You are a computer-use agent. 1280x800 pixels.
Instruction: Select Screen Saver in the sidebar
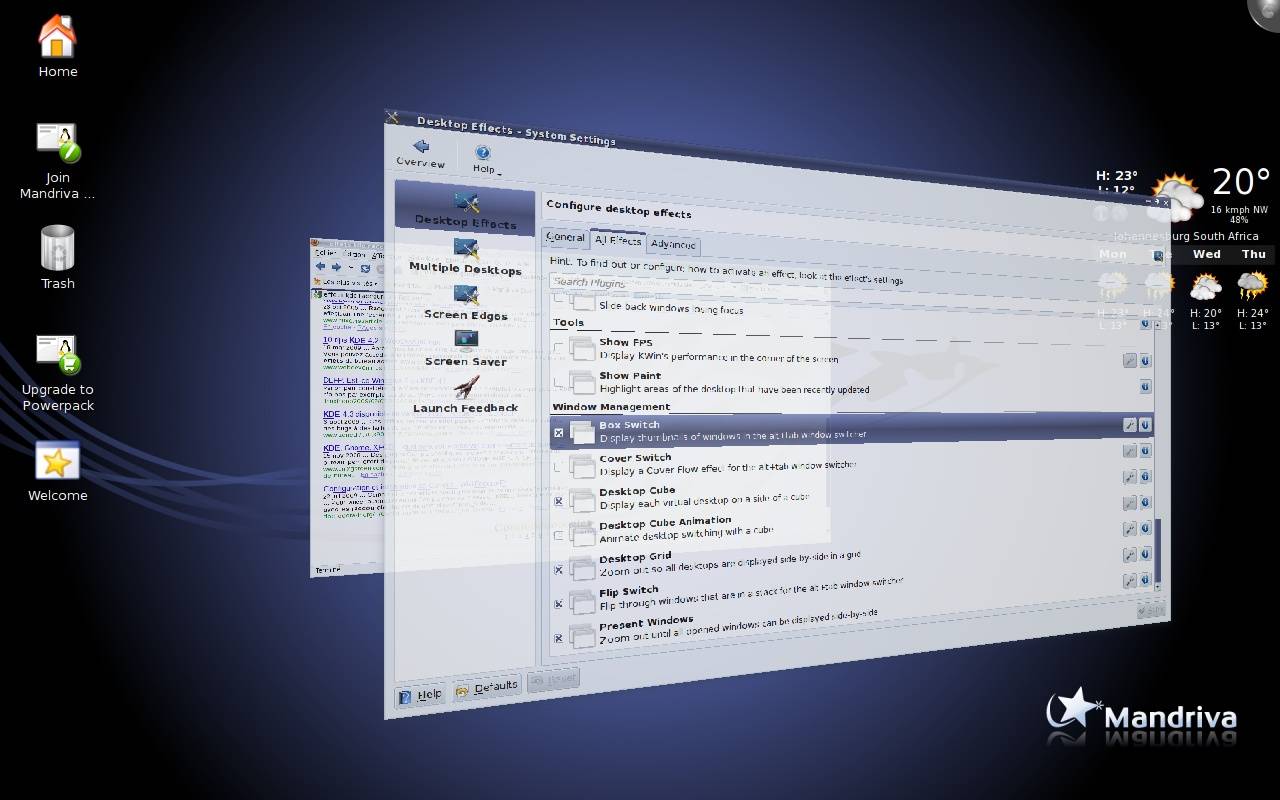pos(466,349)
